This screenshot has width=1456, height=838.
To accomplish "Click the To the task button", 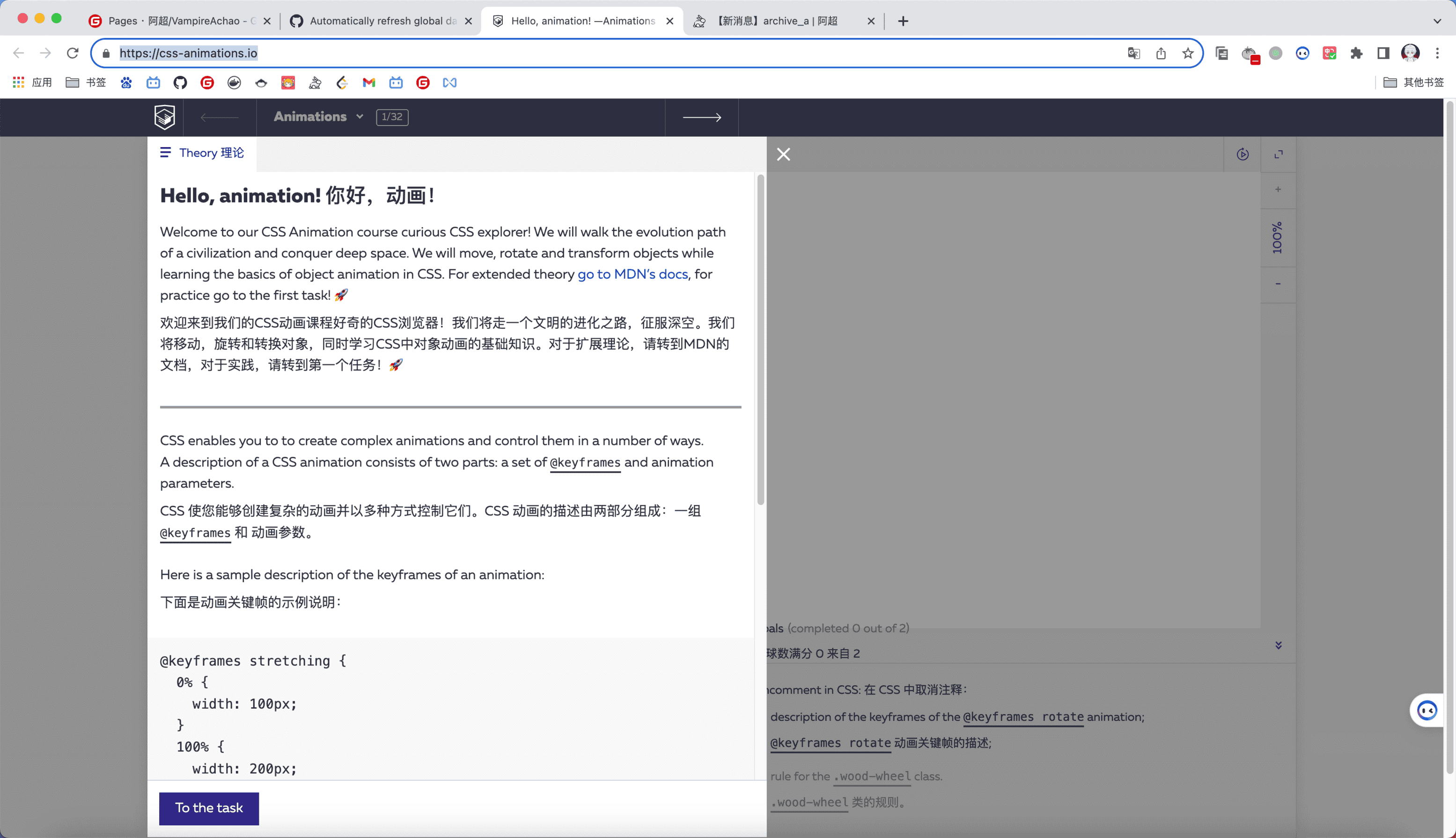I will (x=209, y=808).
